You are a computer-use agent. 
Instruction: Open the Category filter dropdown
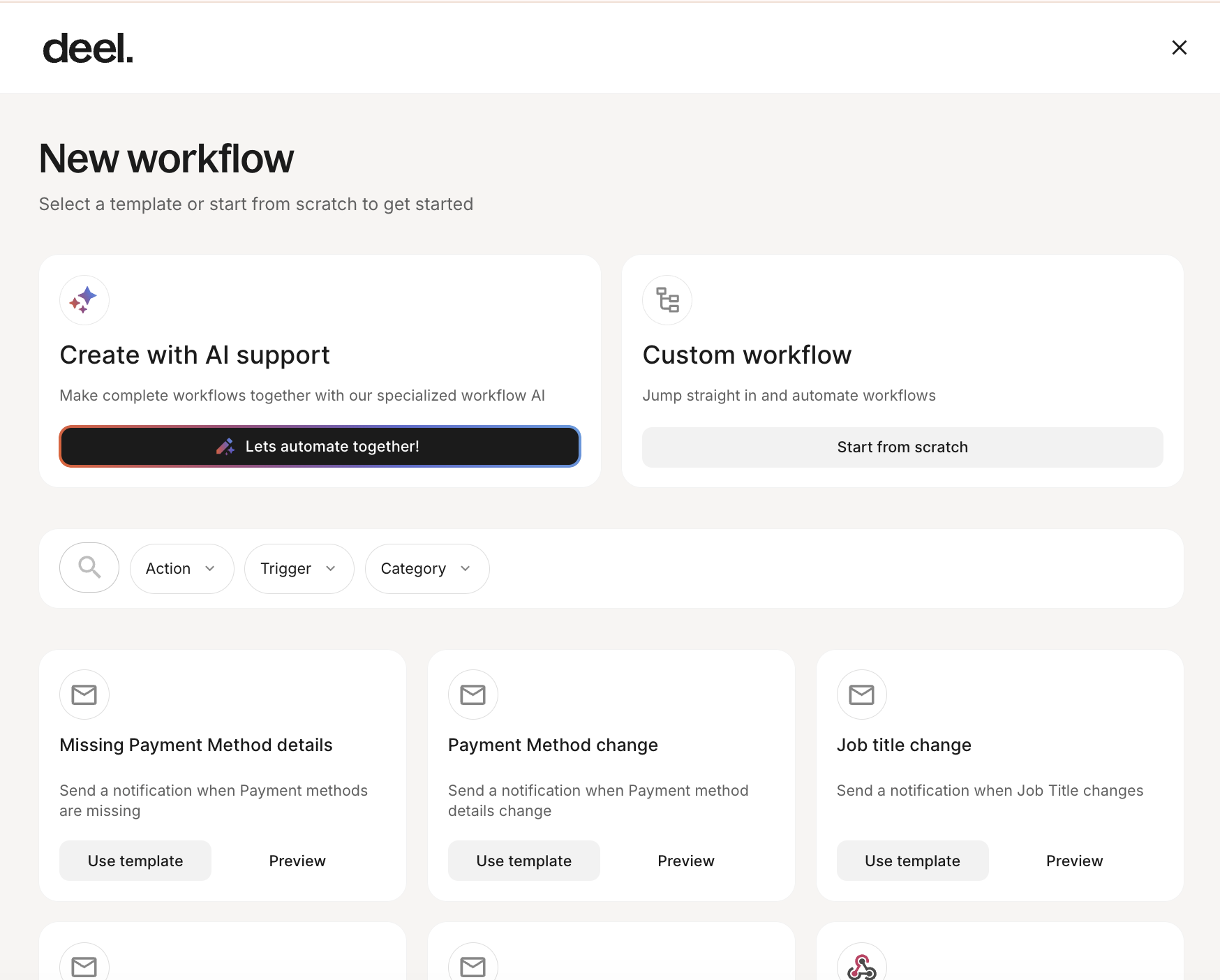pos(426,569)
